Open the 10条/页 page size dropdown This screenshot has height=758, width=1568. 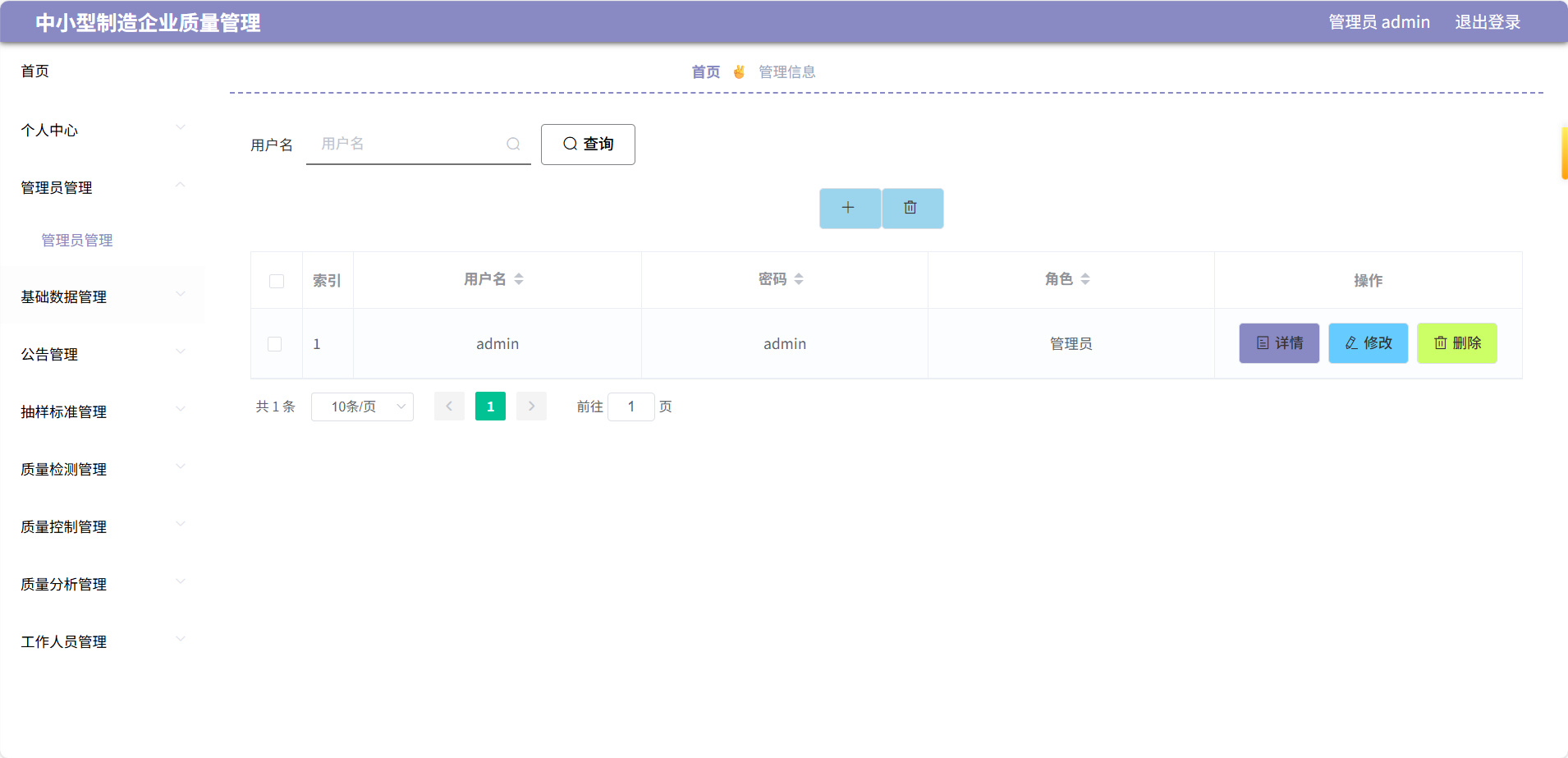tap(362, 407)
